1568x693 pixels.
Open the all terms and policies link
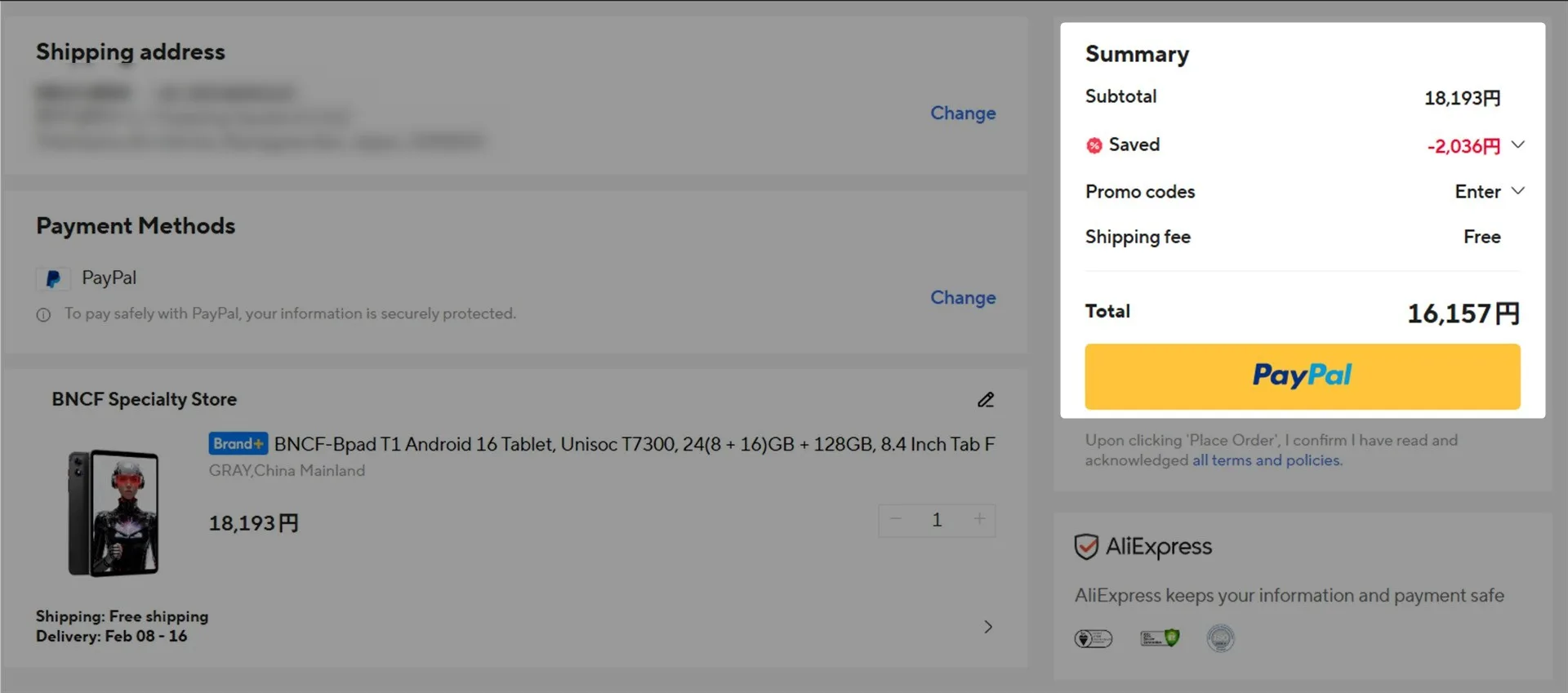(1266, 460)
